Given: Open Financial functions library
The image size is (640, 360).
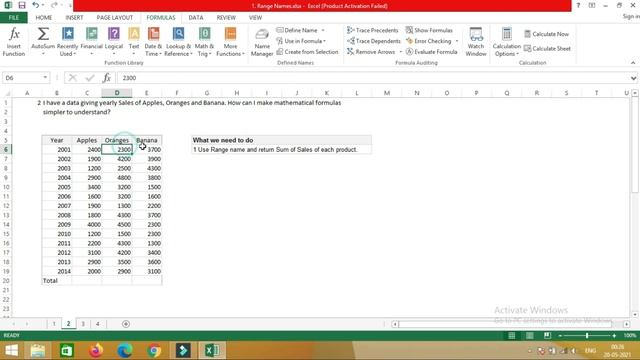Looking at the screenshot, I should tap(91, 42).
